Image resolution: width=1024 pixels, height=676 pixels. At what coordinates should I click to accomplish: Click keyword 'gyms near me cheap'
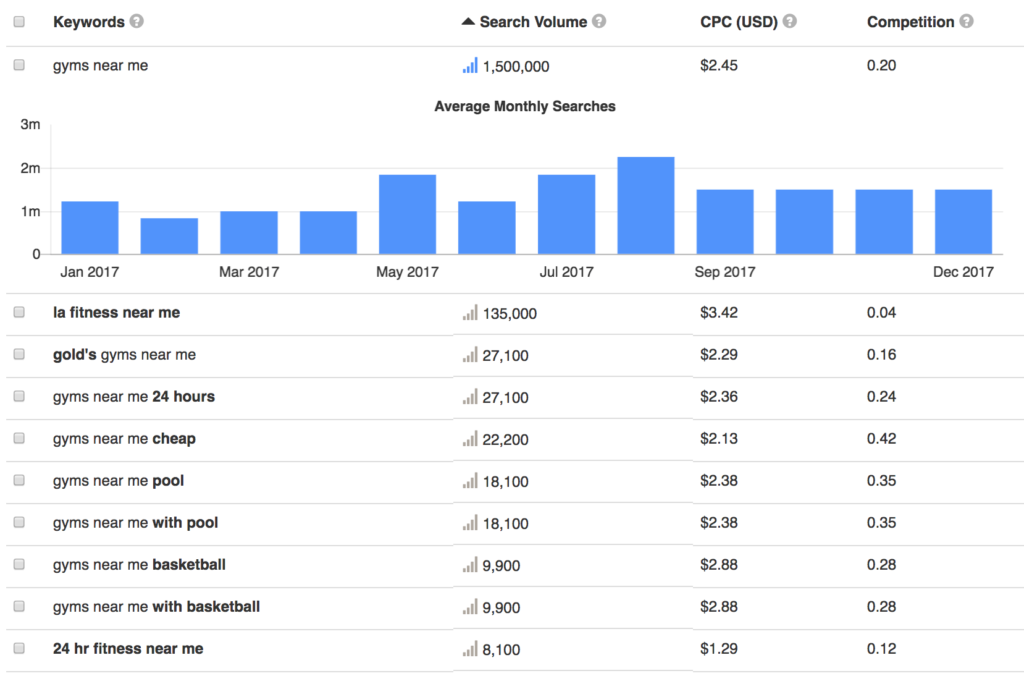tap(124, 438)
